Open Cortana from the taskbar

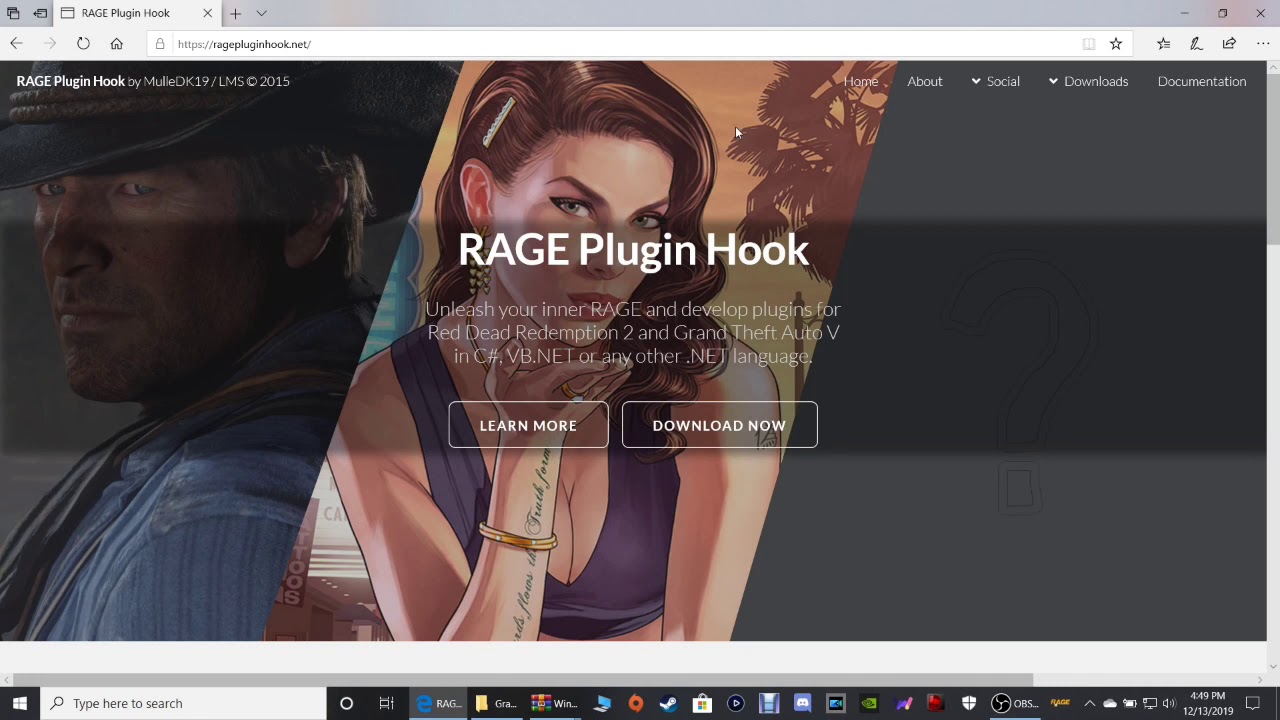[x=346, y=703]
